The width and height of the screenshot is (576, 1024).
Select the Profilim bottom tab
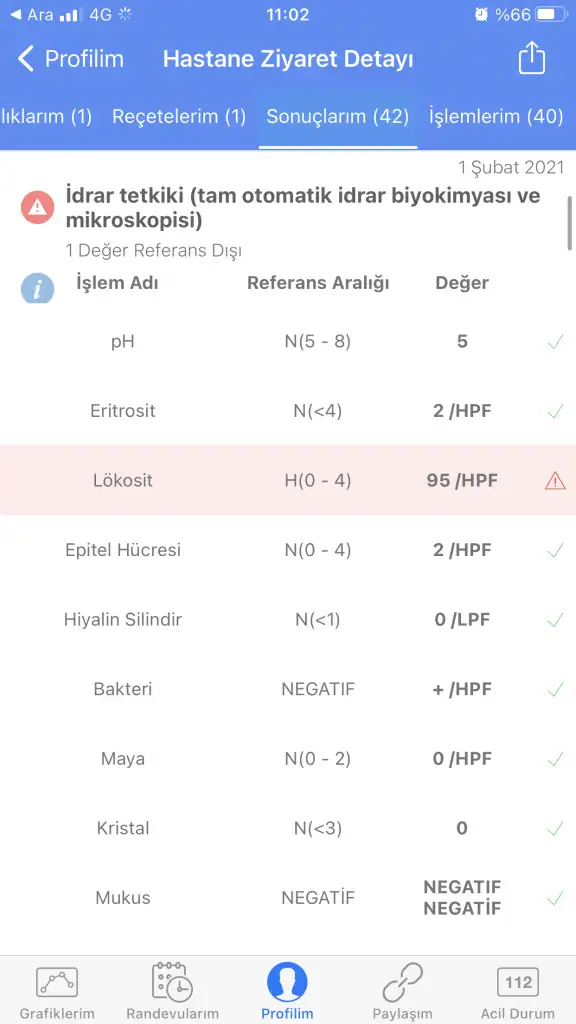coord(287,991)
